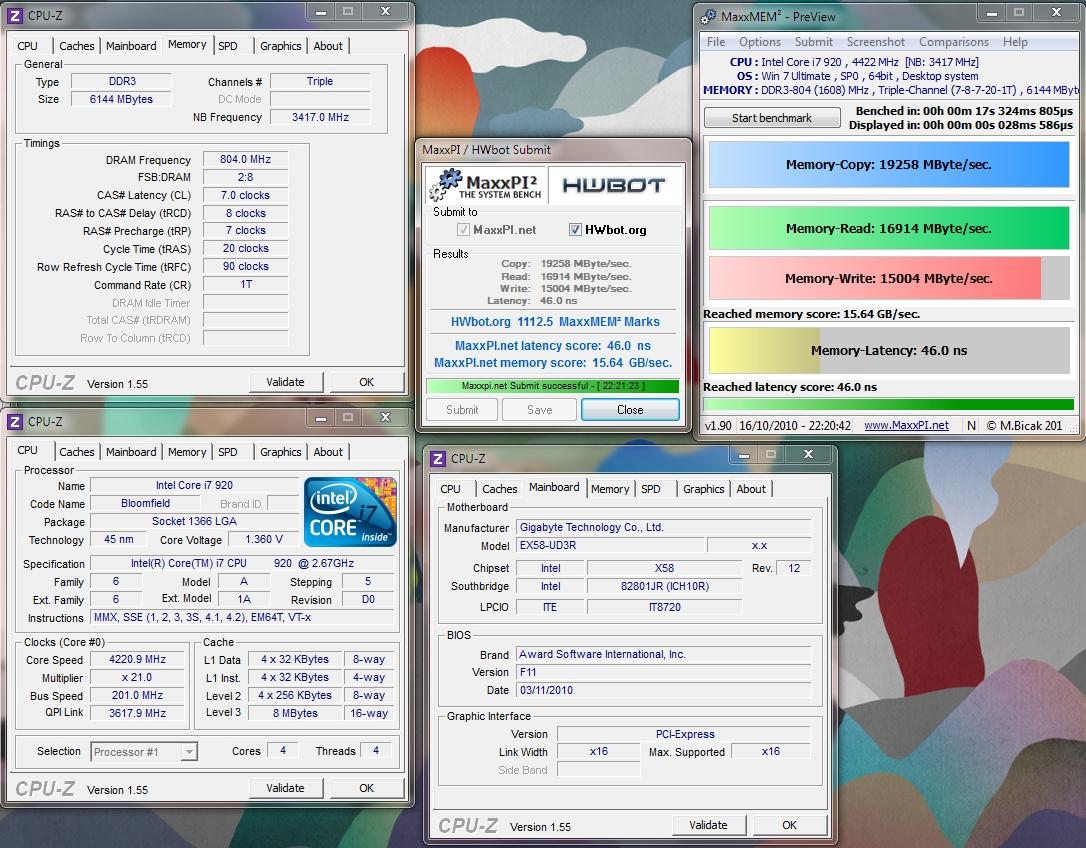Open About tab in top CPU-Z window
The width and height of the screenshot is (1086, 848).
coord(328,46)
